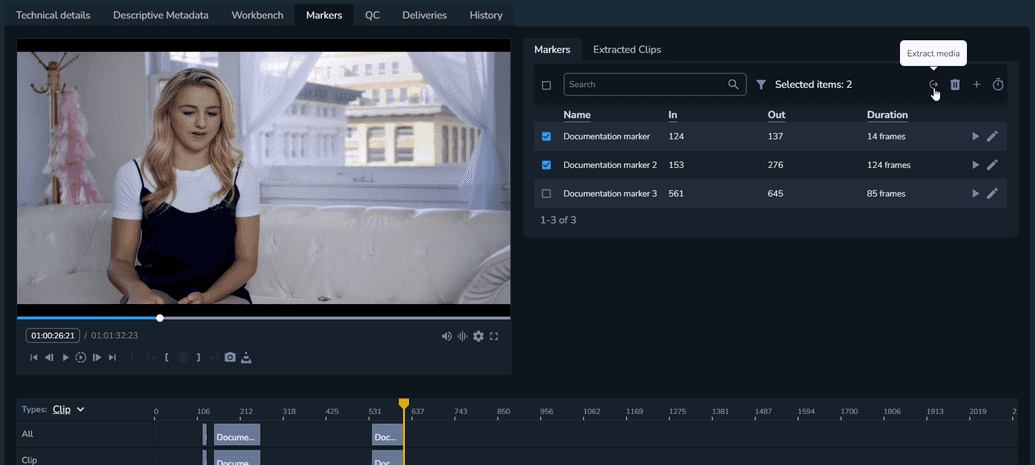
Task: Open the Deliveries tab
Action: click(424, 15)
